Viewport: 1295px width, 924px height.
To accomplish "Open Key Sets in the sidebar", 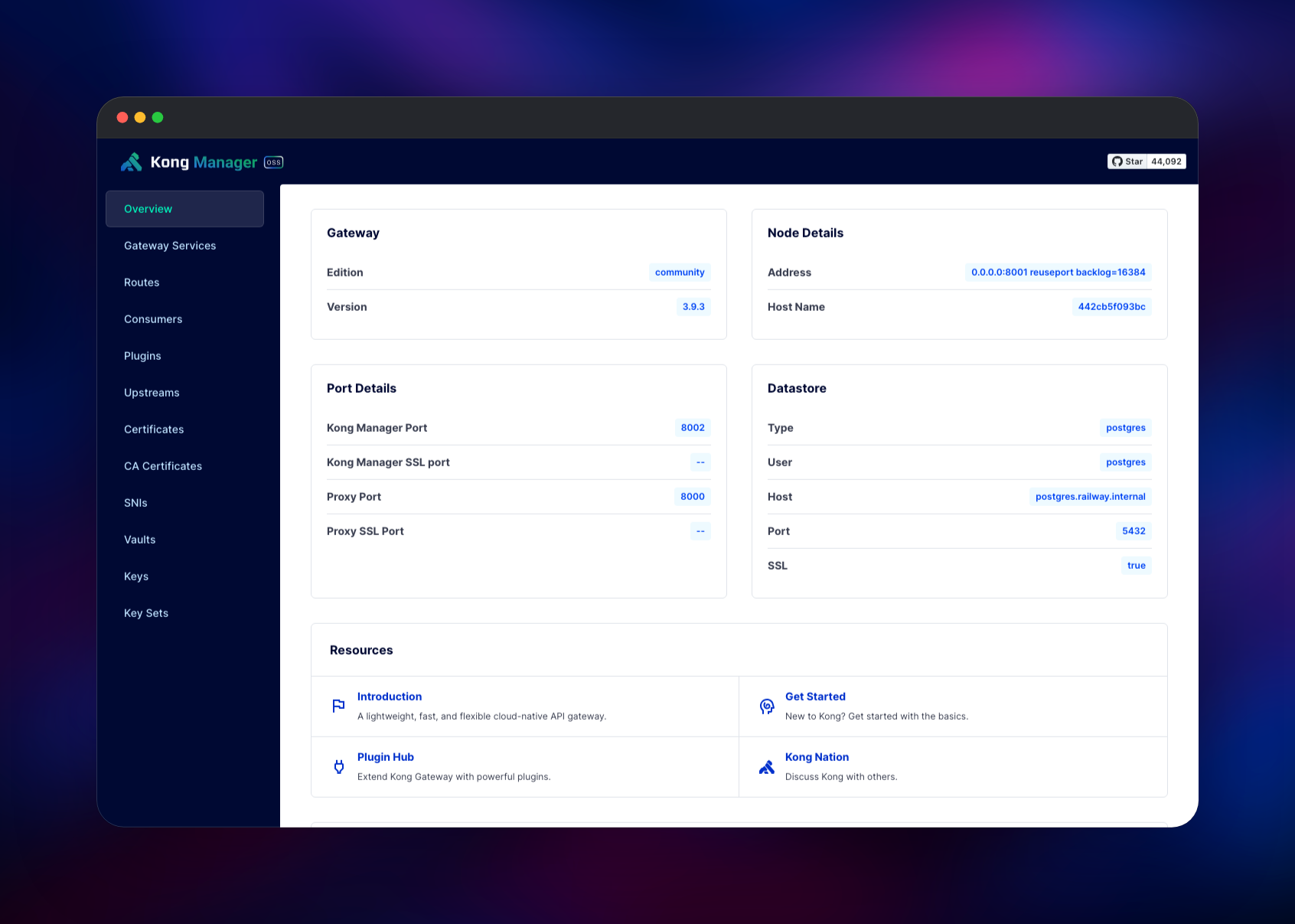I will [184, 613].
